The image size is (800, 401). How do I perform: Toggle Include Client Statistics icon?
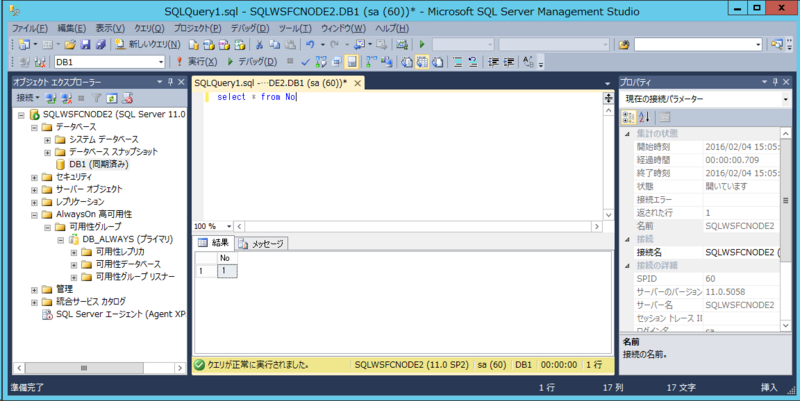point(387,62)
